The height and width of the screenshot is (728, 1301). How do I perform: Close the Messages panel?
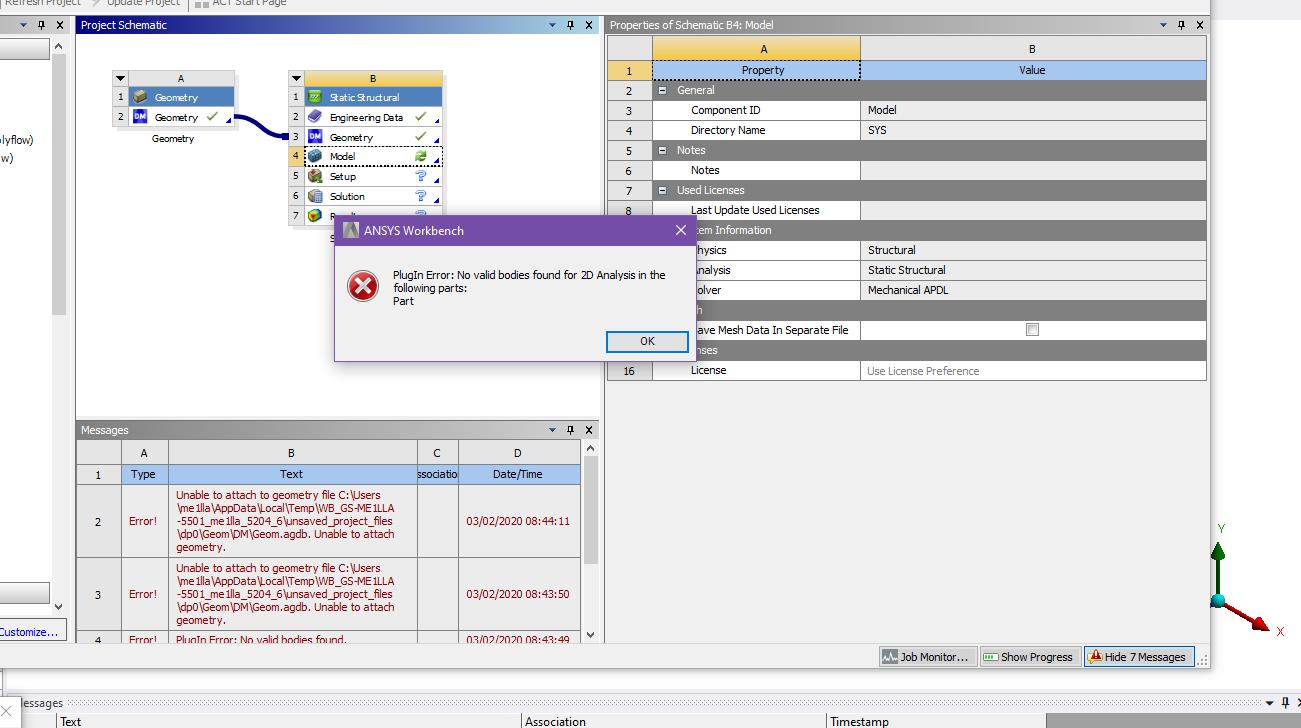pos(589,430)
